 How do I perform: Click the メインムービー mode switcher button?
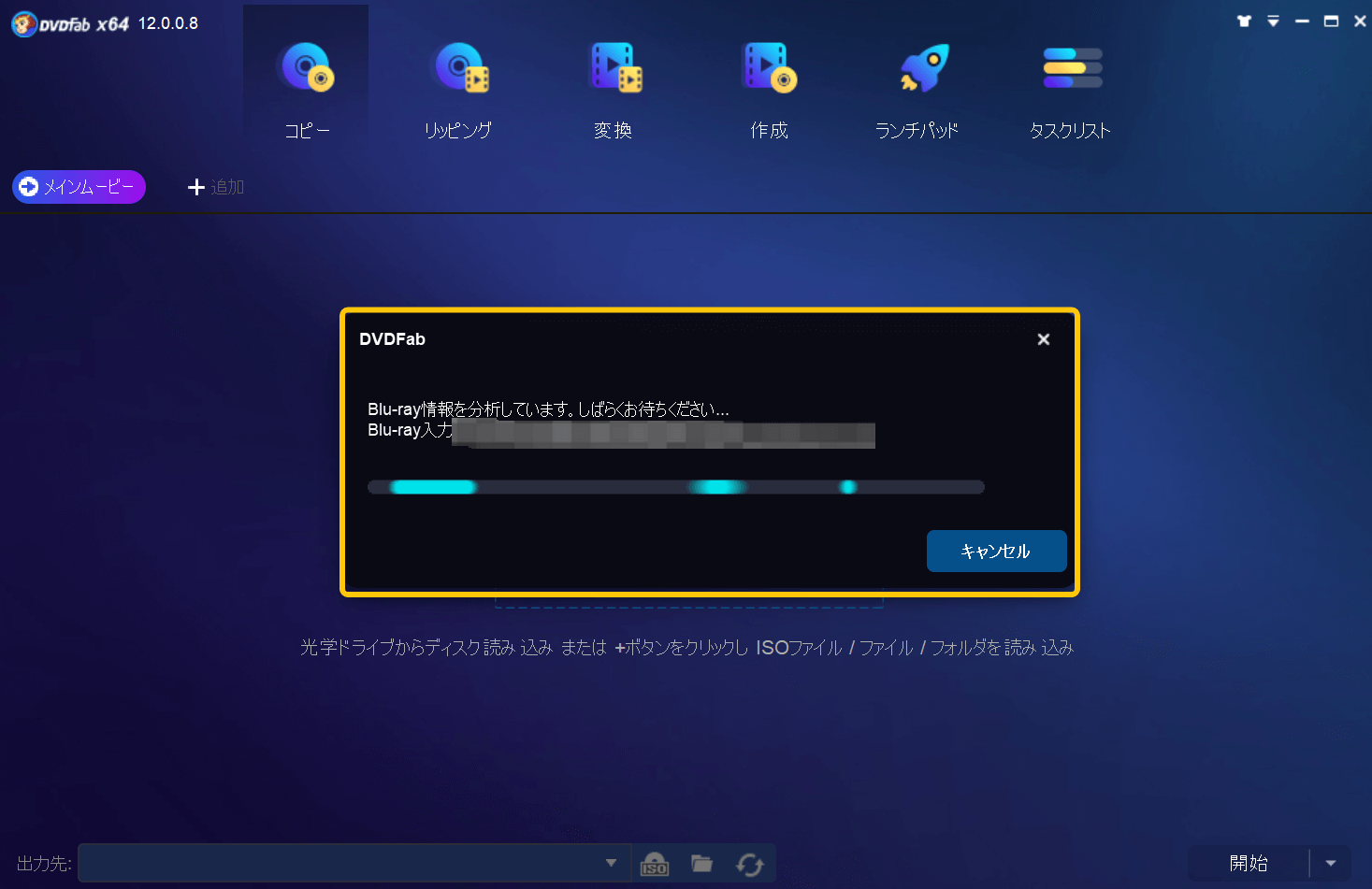[x=79, y=187]
